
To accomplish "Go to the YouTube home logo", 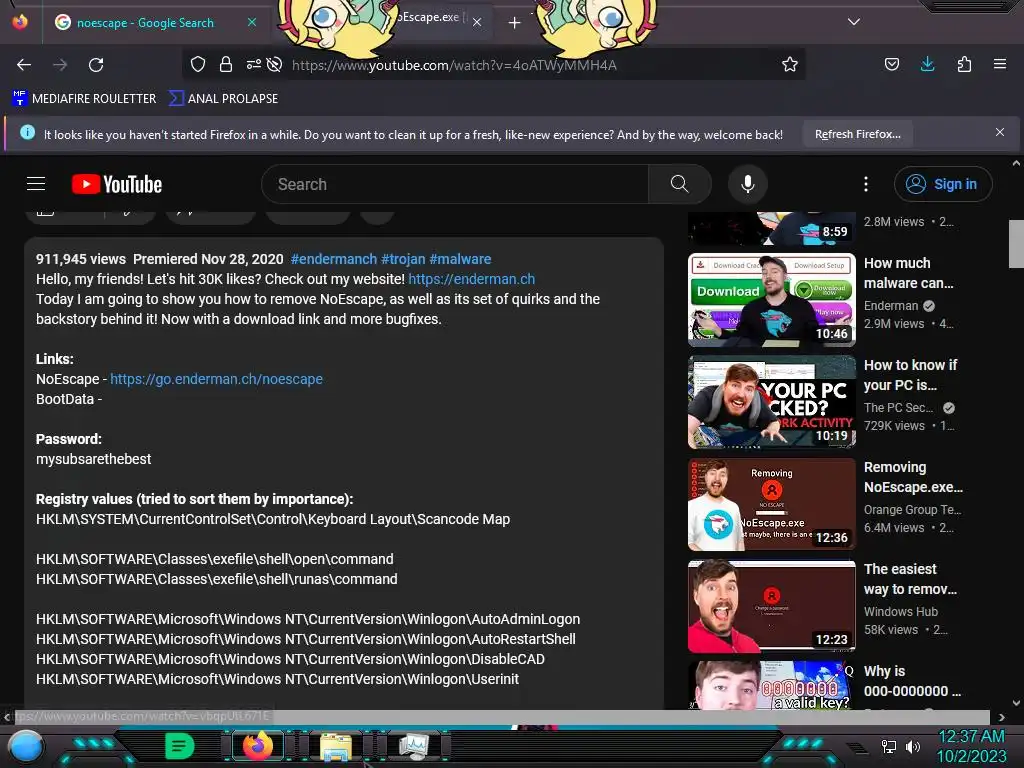I will [117, 184].
